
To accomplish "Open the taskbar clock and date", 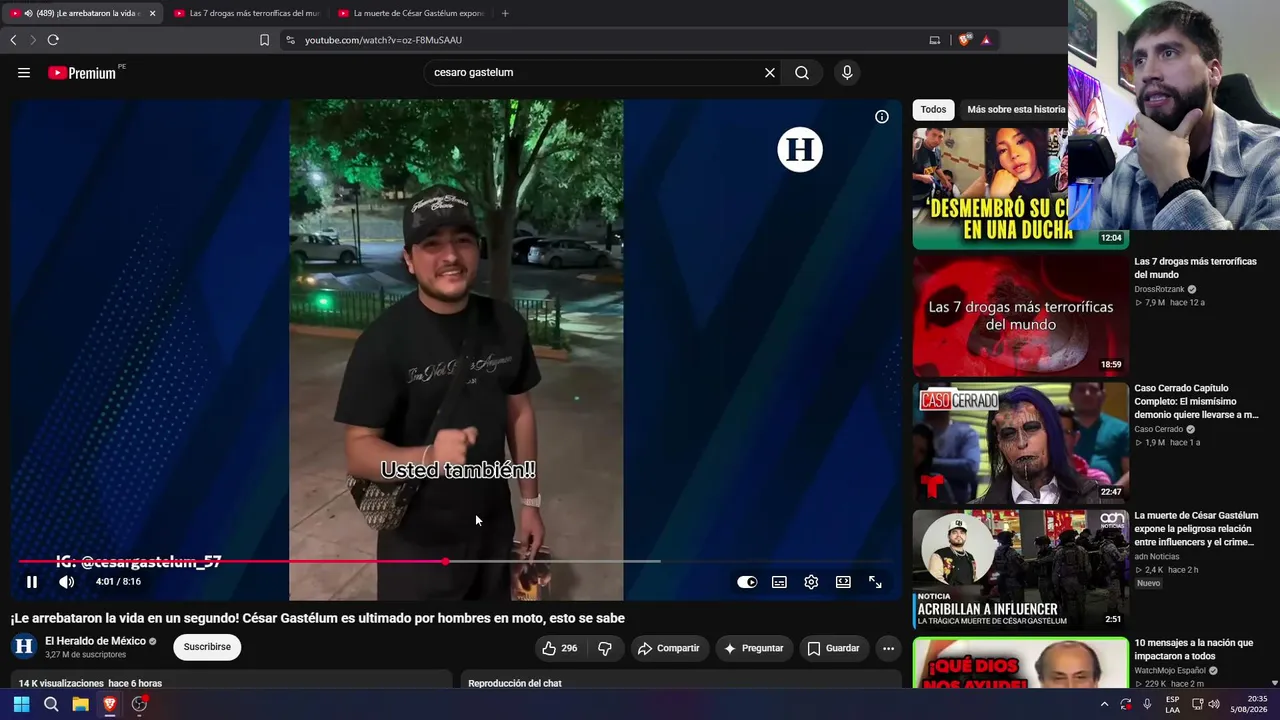I will click(1251, 704).
